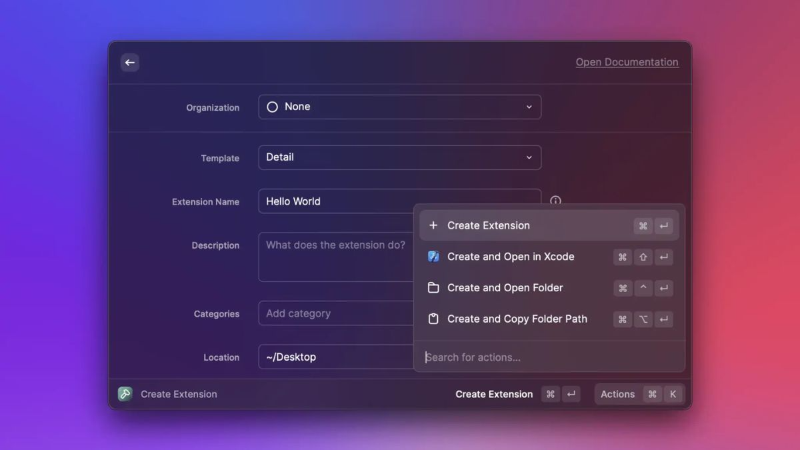
Task: Click the 'Description' field label
Action: point(215,245)
